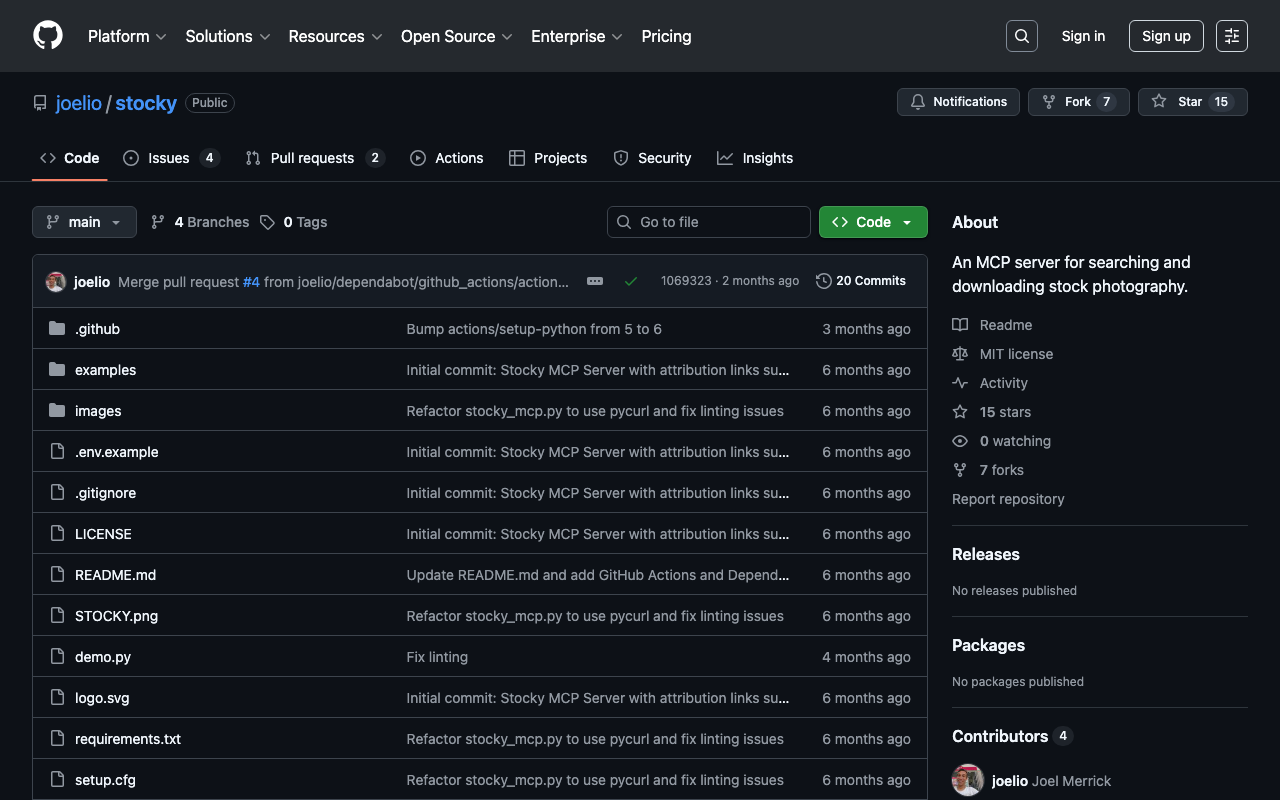1280x800 pixels.
Task: Click the 20 Commits history link
Action: click(861, 281)
